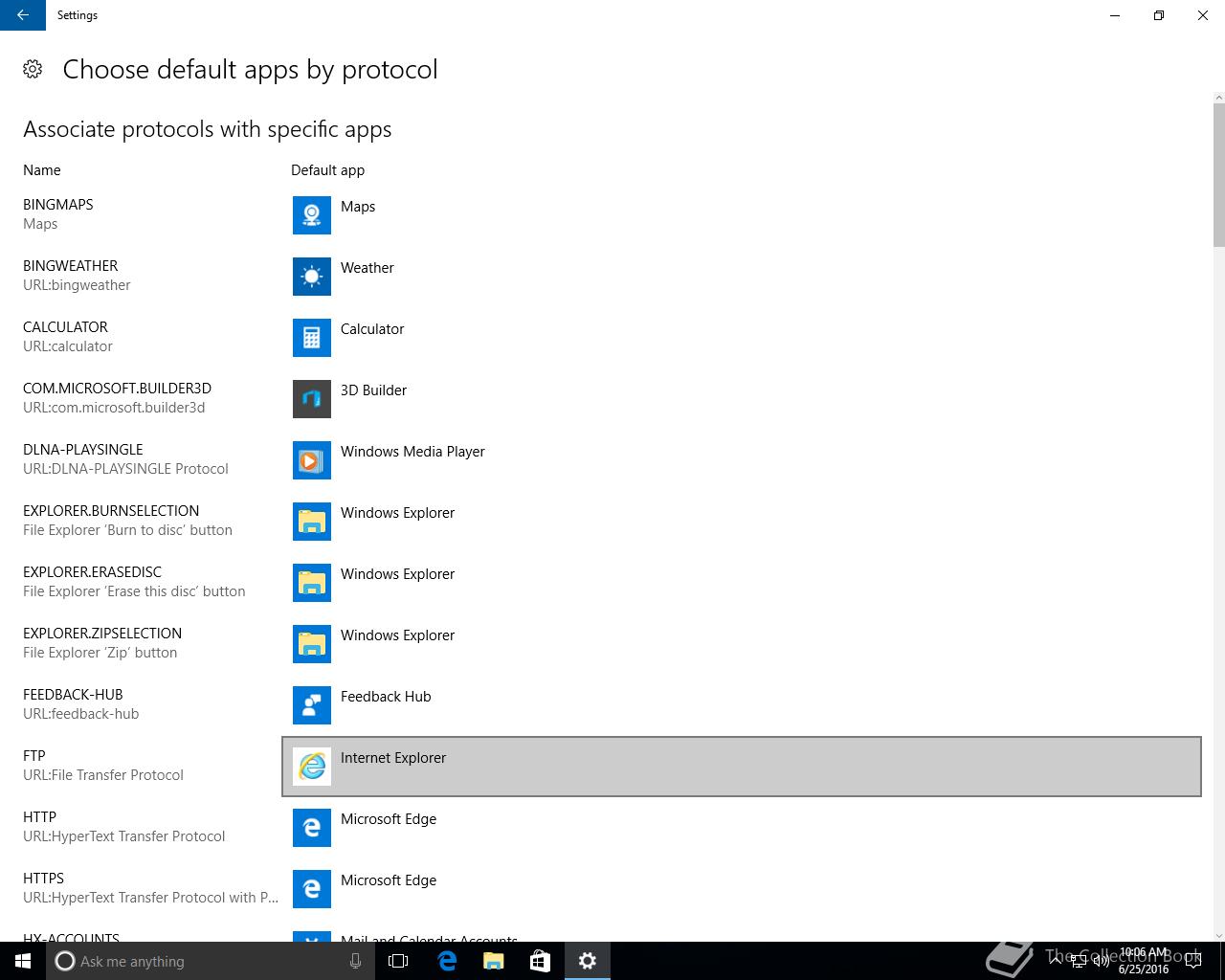Open File Explorer from the taskbar
This screenshot has width=1225, height=980.
click(x=494, y=961)
